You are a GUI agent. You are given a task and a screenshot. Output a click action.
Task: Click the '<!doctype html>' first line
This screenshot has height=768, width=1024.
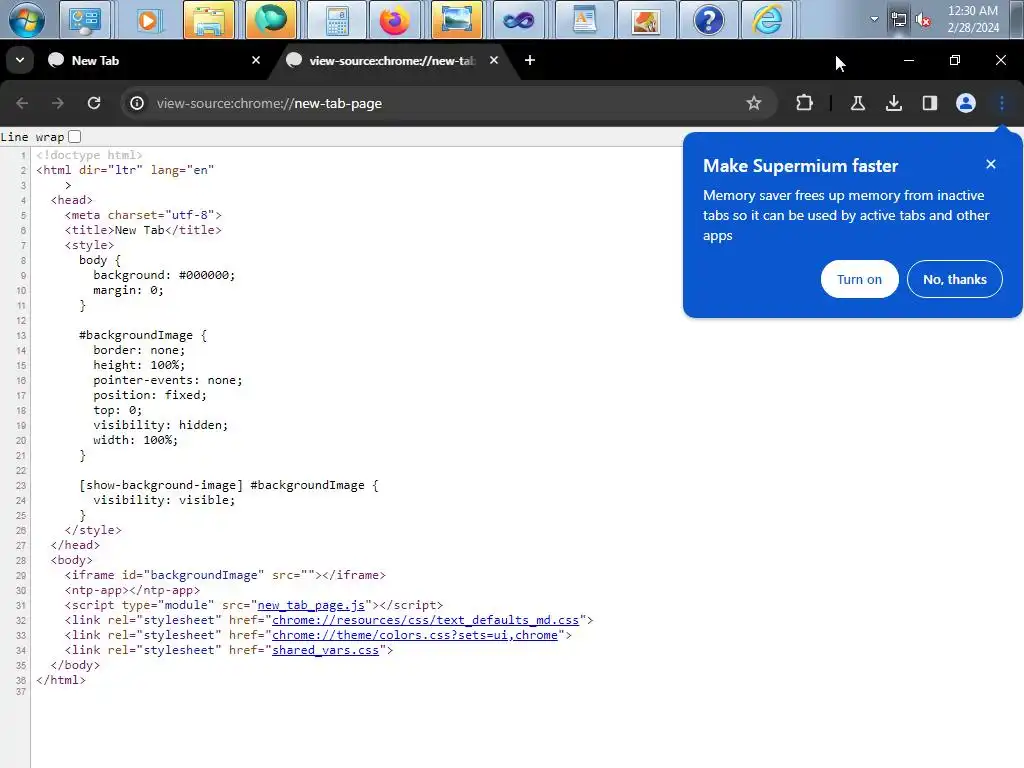[x=89, y=155]
